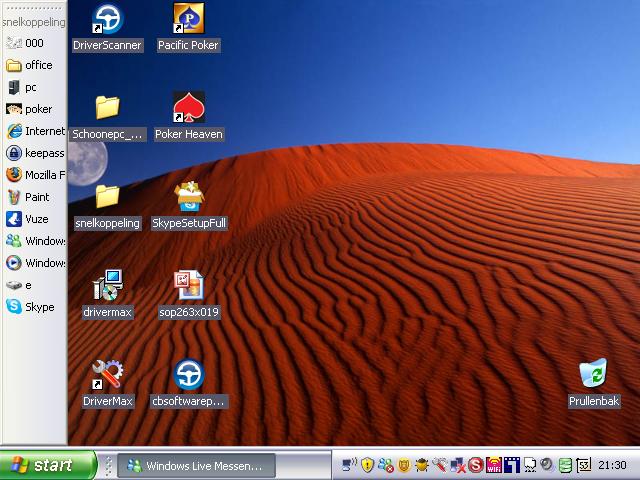The width and height of the screenshot is (640, 480).
Task: Open the Start menu
Action: click(x=48, y=464)
